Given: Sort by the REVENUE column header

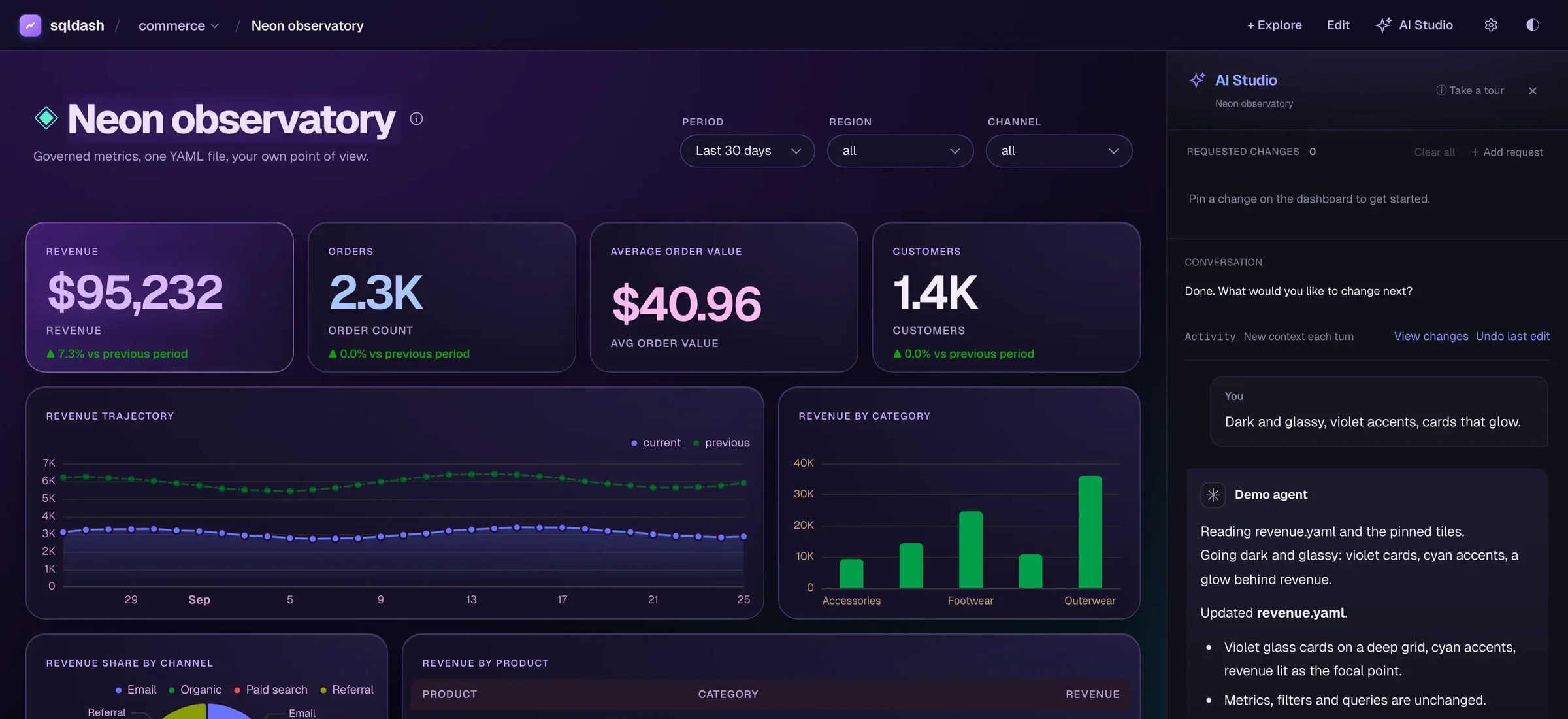Looking at the screenshot, I should (1092, 695).
